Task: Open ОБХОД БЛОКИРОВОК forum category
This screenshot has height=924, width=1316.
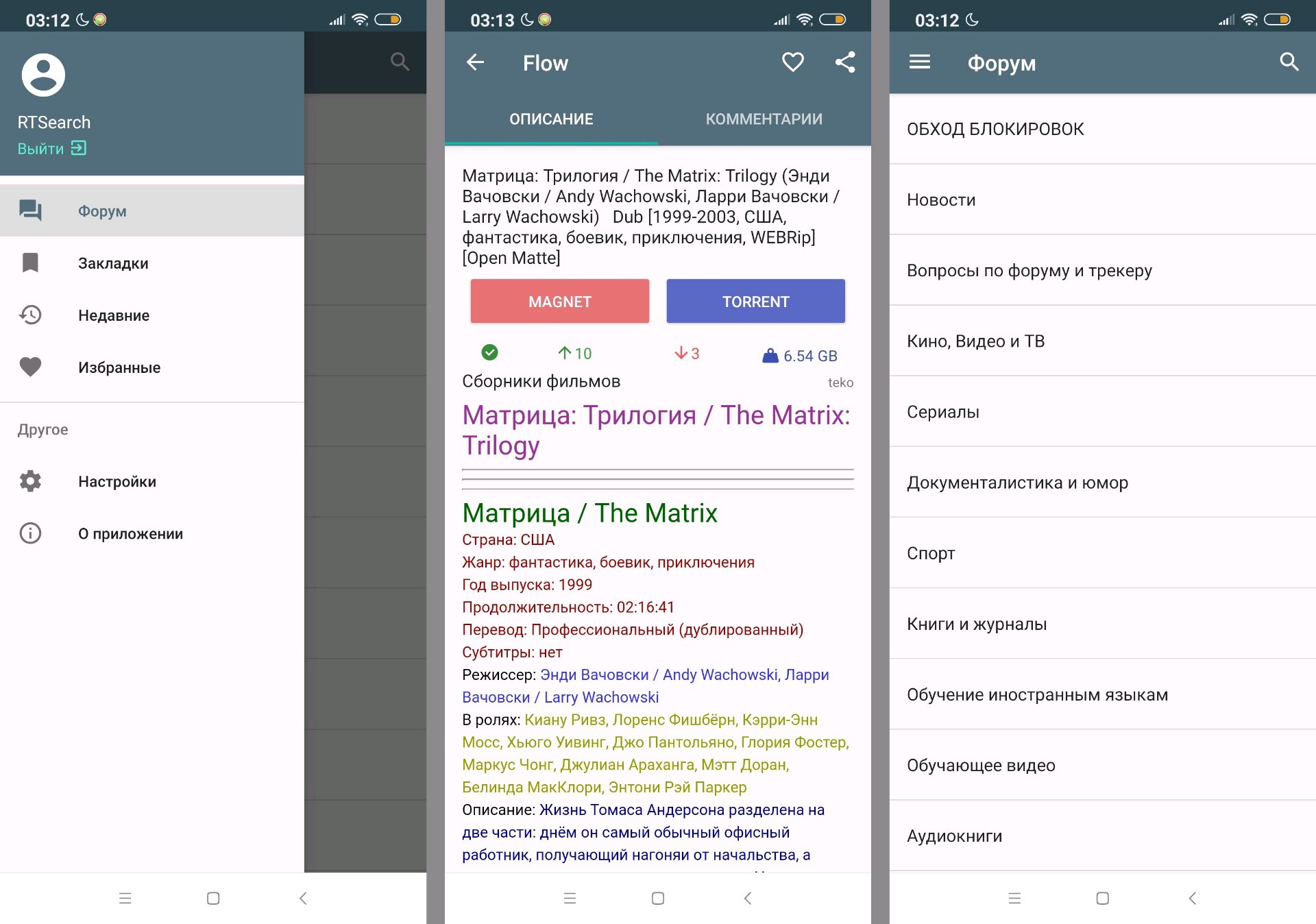Action: tap(1102, 129)
